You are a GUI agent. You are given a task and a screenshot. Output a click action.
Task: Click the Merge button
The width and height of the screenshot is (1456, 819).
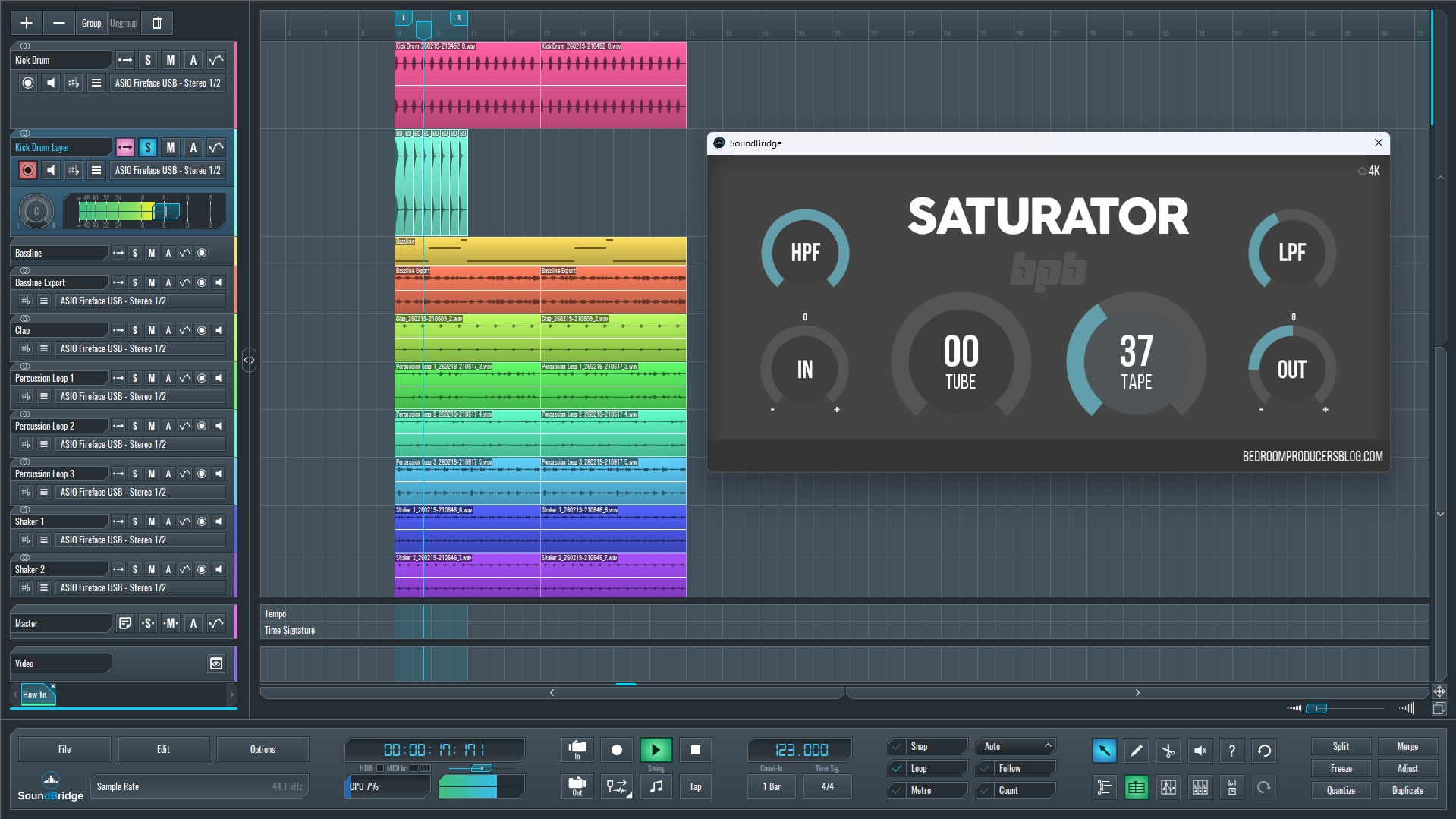(x=1407, y=747)
